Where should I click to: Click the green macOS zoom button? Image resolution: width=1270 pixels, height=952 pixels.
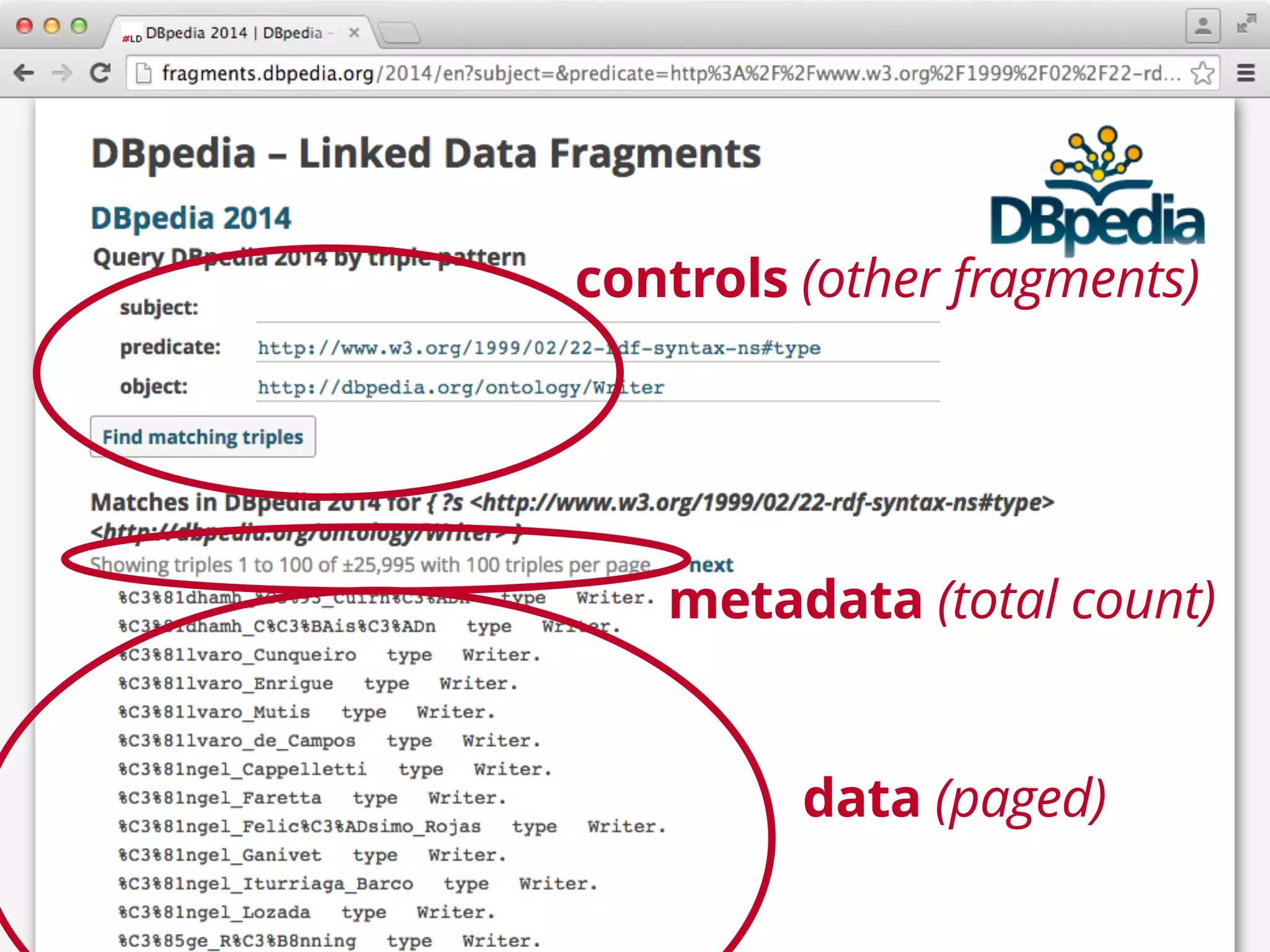79,25
